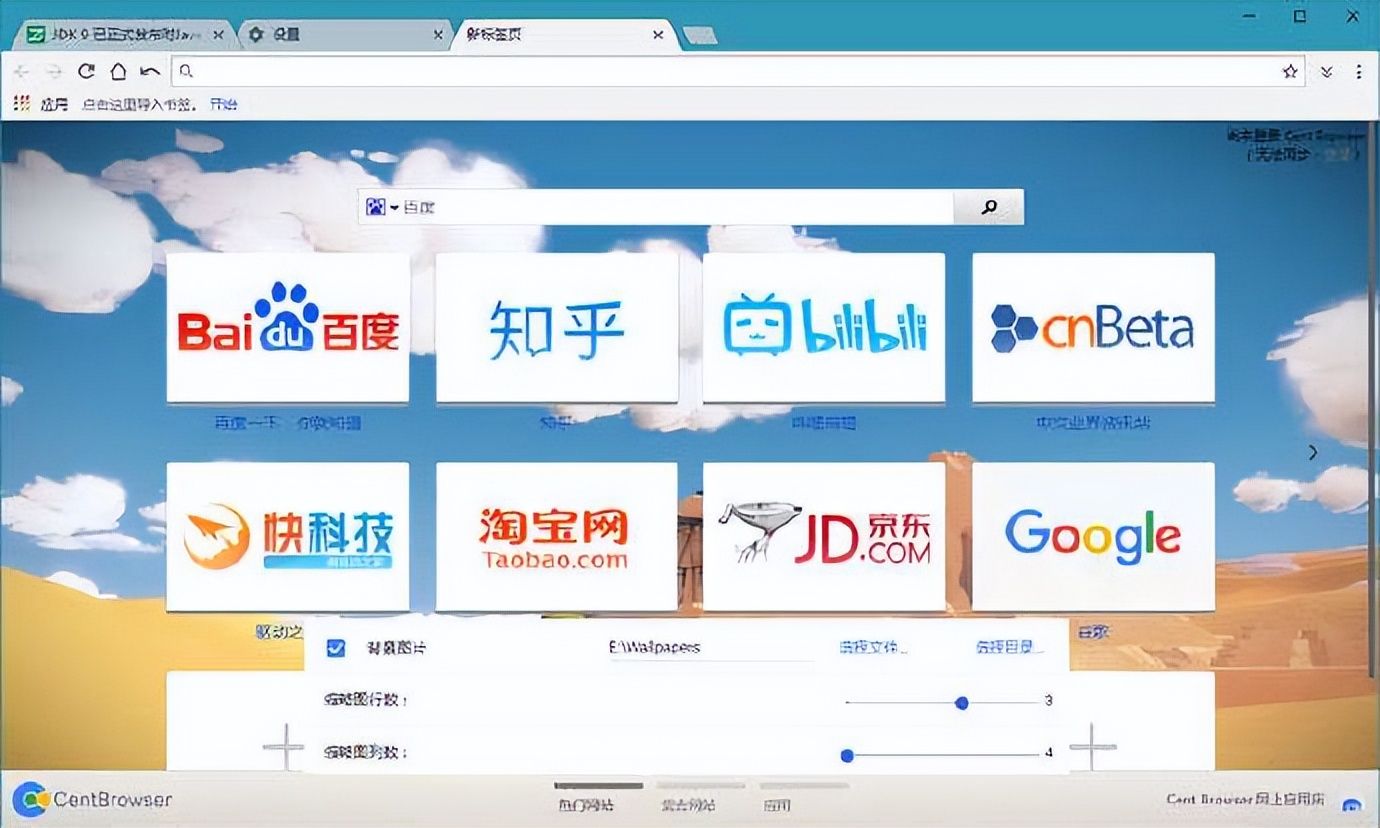Open the apps grid in the bookmarks bar

click(x=22, y=103)
